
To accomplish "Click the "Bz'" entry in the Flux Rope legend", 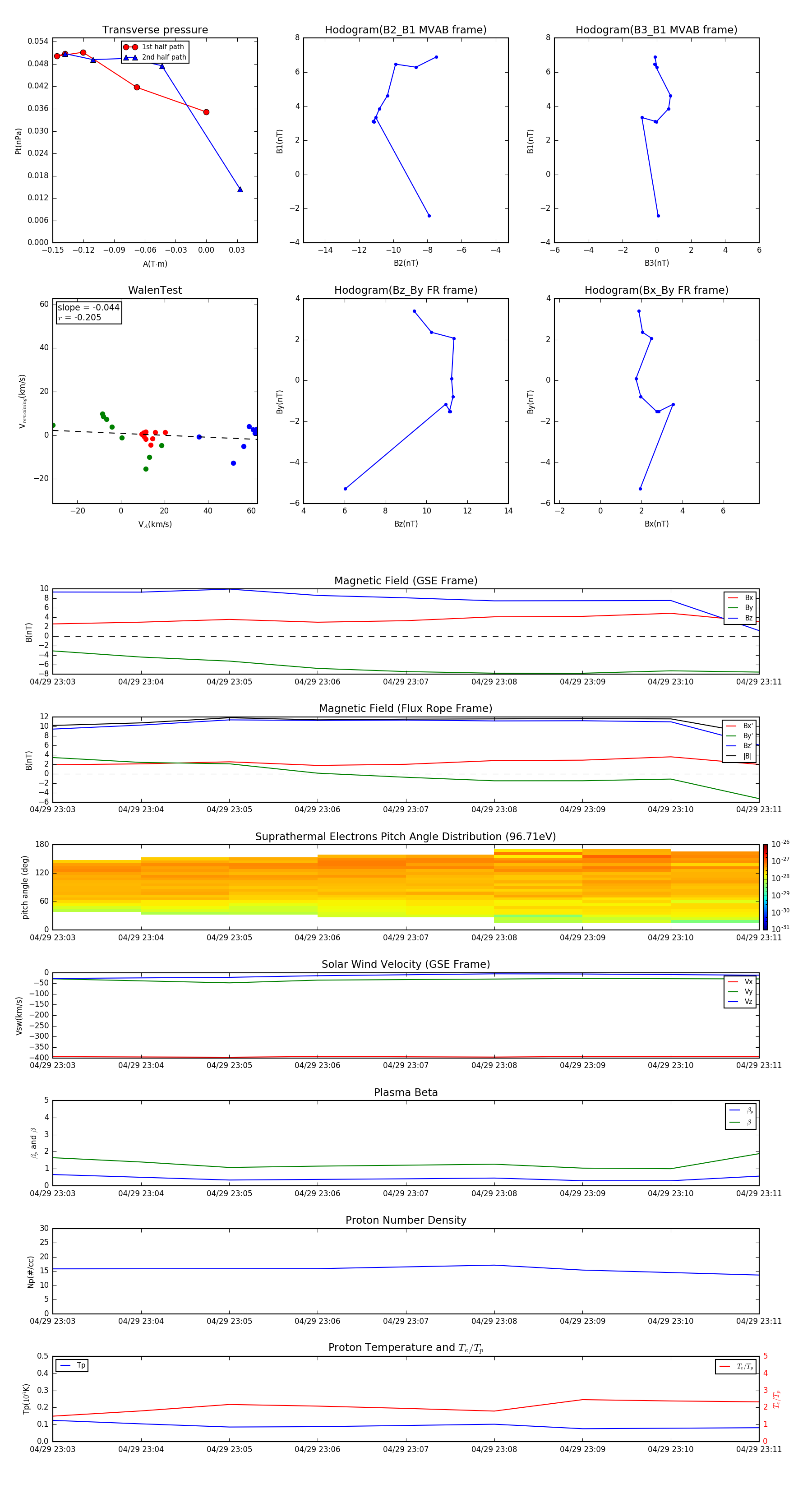I will pyautogui.click(x=740, y=746).
